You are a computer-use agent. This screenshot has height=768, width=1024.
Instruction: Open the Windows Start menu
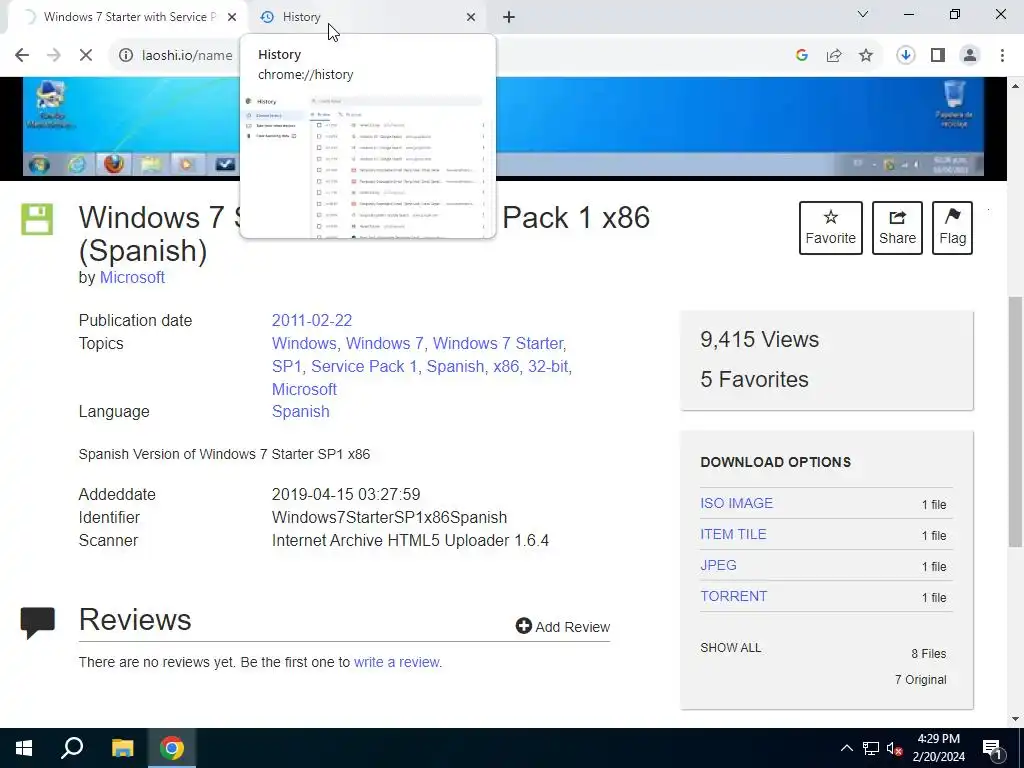(24, 748)
